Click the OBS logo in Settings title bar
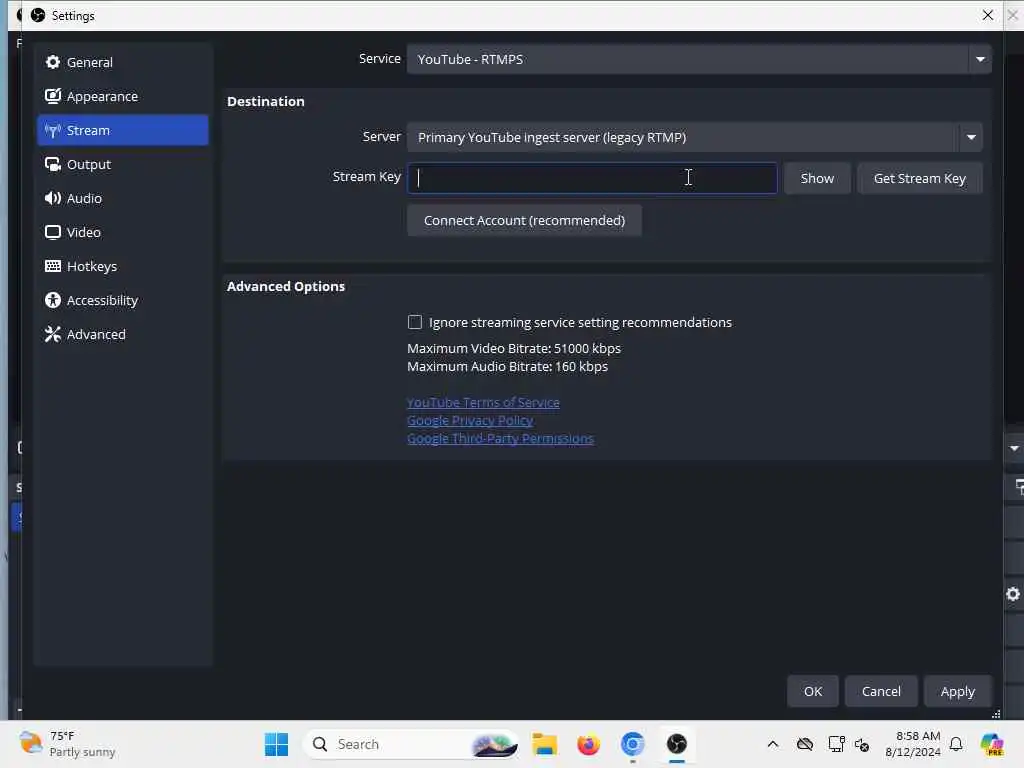The height and width of the screenshot is (768, 1024). [38, 15]
